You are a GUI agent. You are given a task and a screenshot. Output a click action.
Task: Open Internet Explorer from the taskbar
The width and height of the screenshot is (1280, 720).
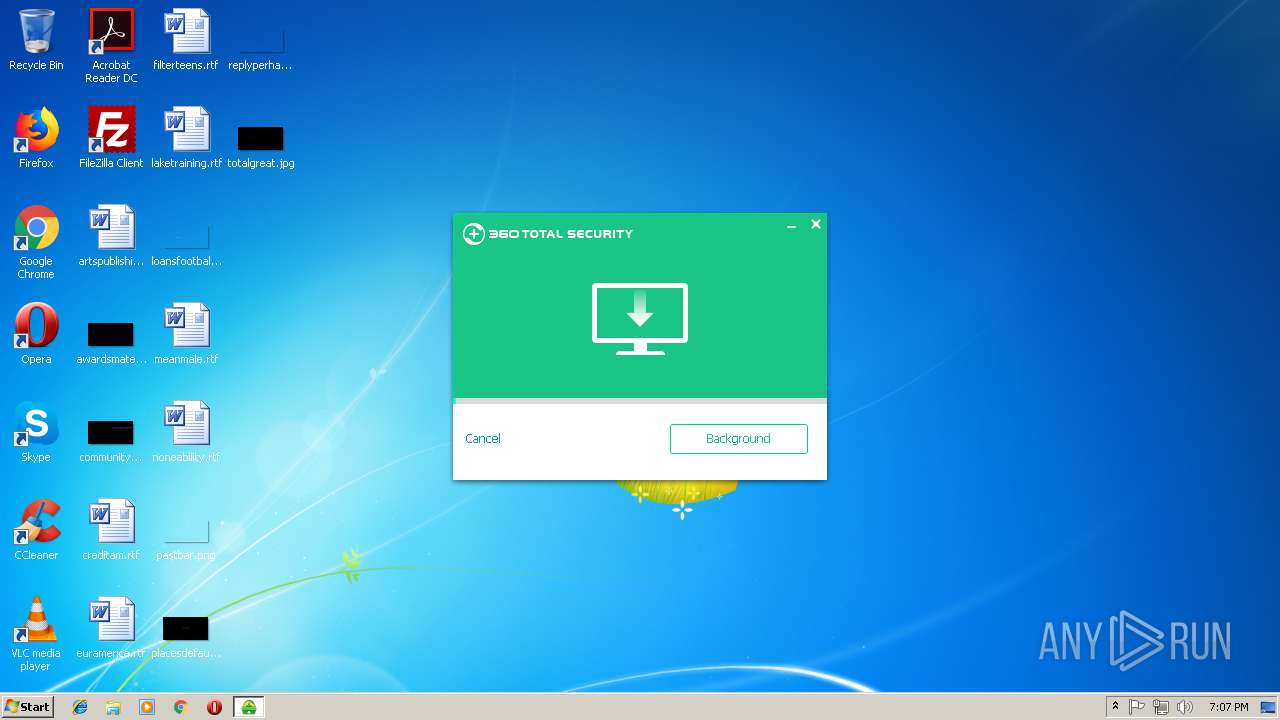click(x=80, y=707)
